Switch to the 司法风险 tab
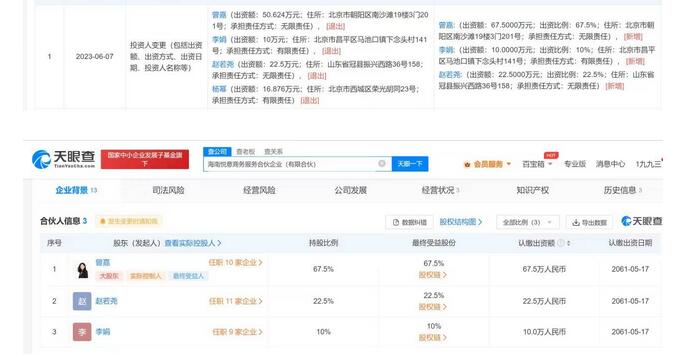The height and width of the screenshot is (363, 689). pos(168,190)
